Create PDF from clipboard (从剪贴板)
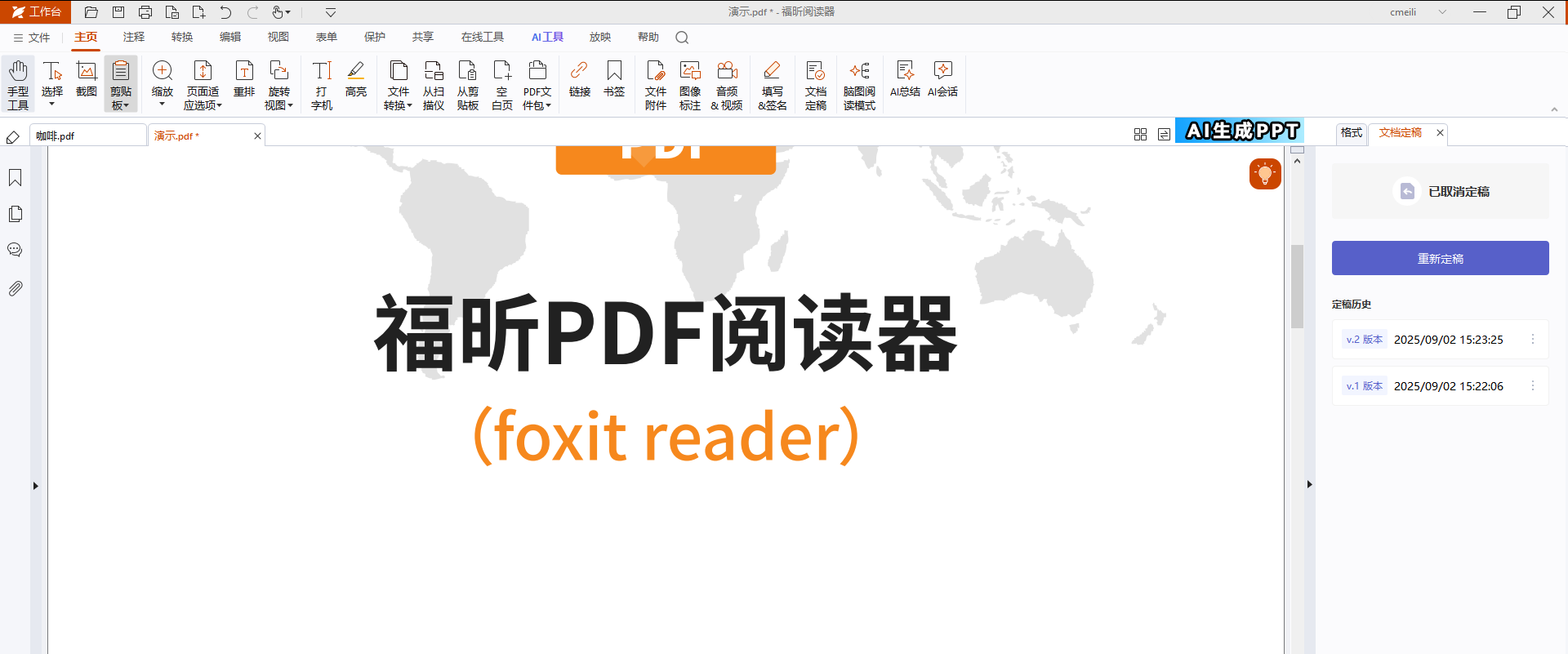 (468, 84)
